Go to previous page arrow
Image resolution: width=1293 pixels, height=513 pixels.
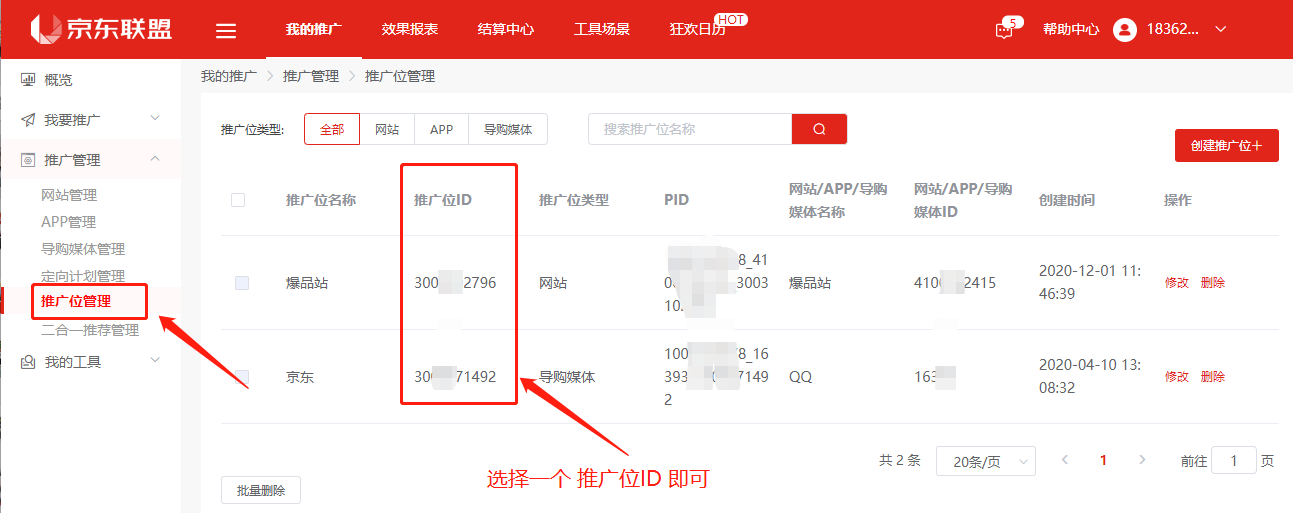[x=1065, y=460]
